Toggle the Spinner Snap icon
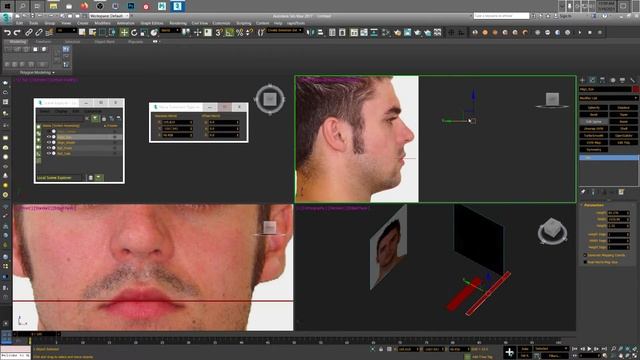The image size is (640, 360). [249, 33]
